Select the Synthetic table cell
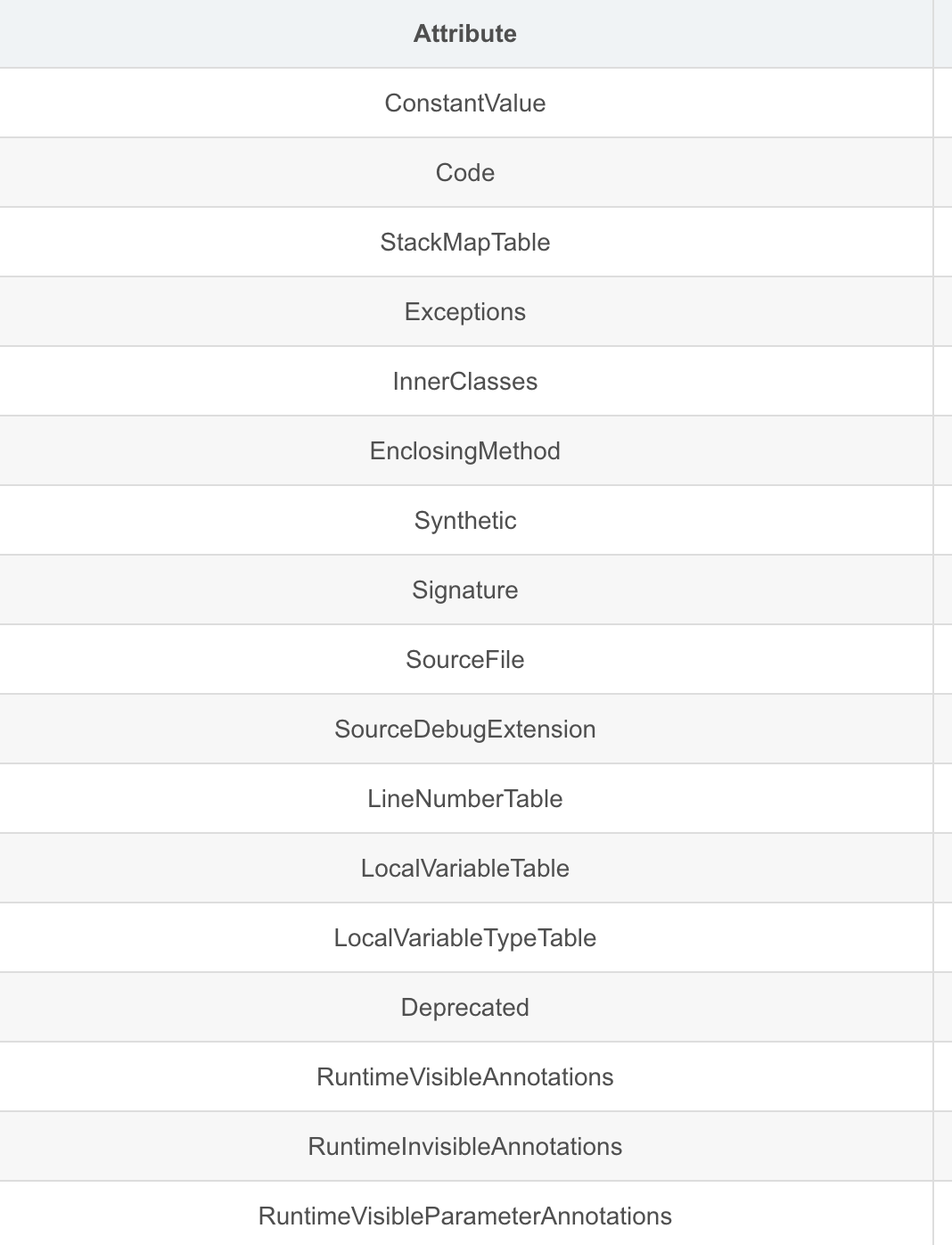 coord(464,521)
